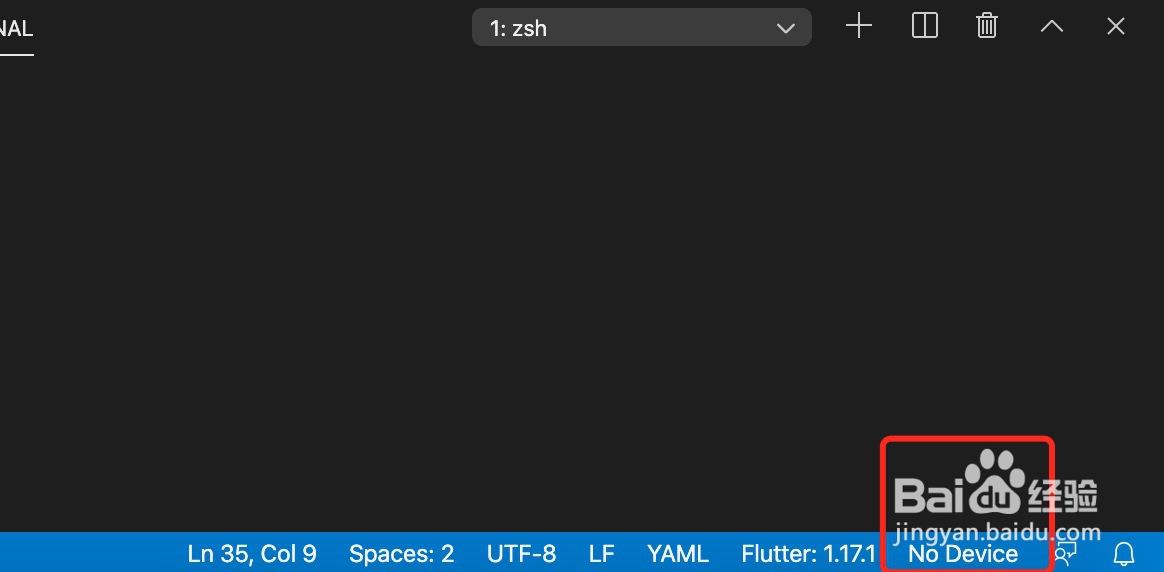Show notifications via the bell icon
The image size is (1164, 572).
tap(1124, 553)
